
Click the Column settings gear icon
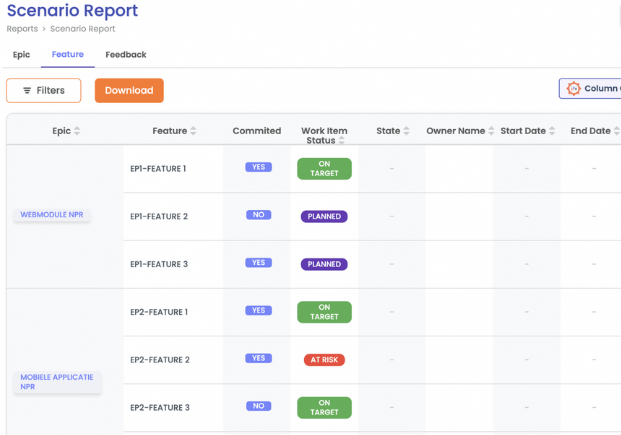pyautogui.click(x=573, y=89)
